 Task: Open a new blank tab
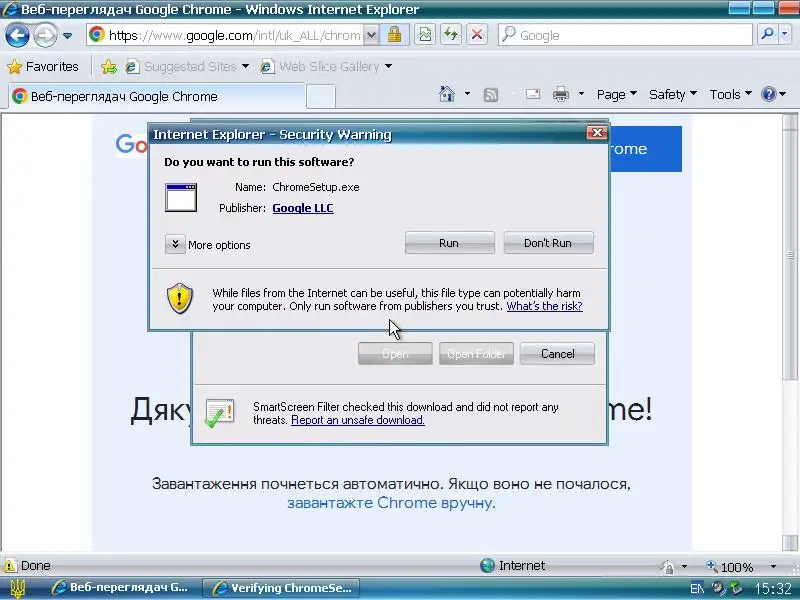320,96
